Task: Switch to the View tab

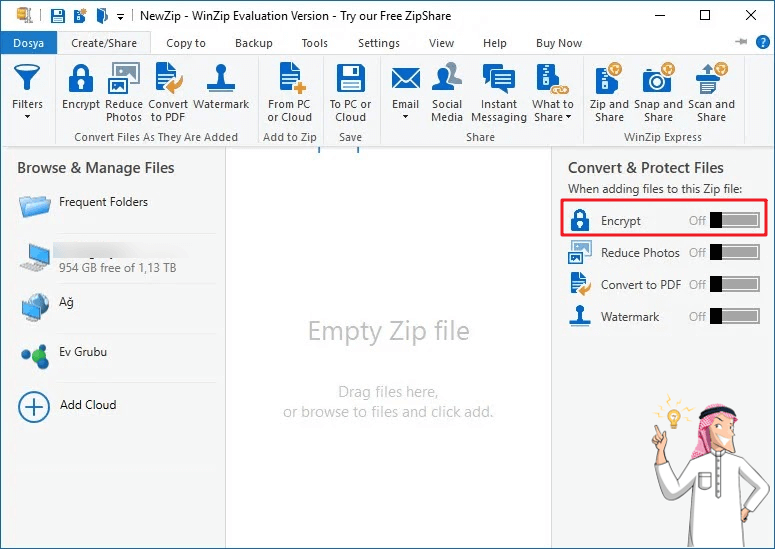Action: pos(441,43)
